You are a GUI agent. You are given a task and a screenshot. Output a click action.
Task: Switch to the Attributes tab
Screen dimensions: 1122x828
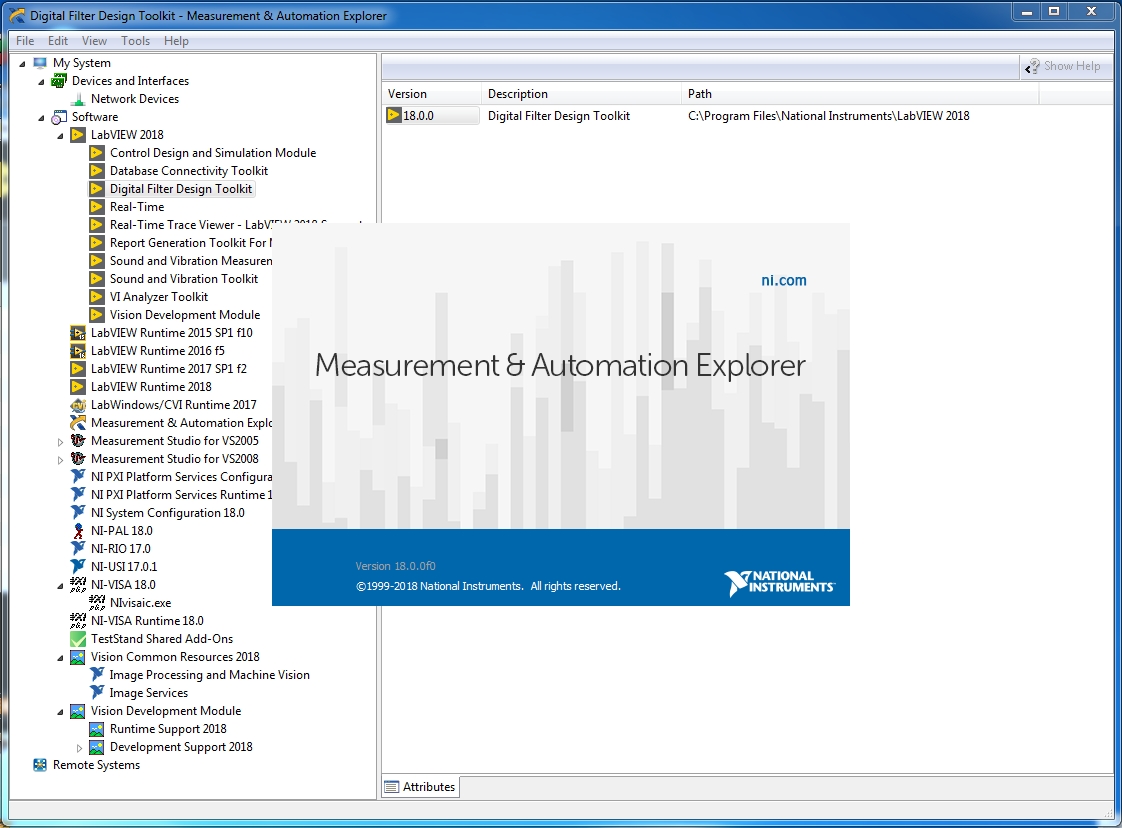click(420, 786)
